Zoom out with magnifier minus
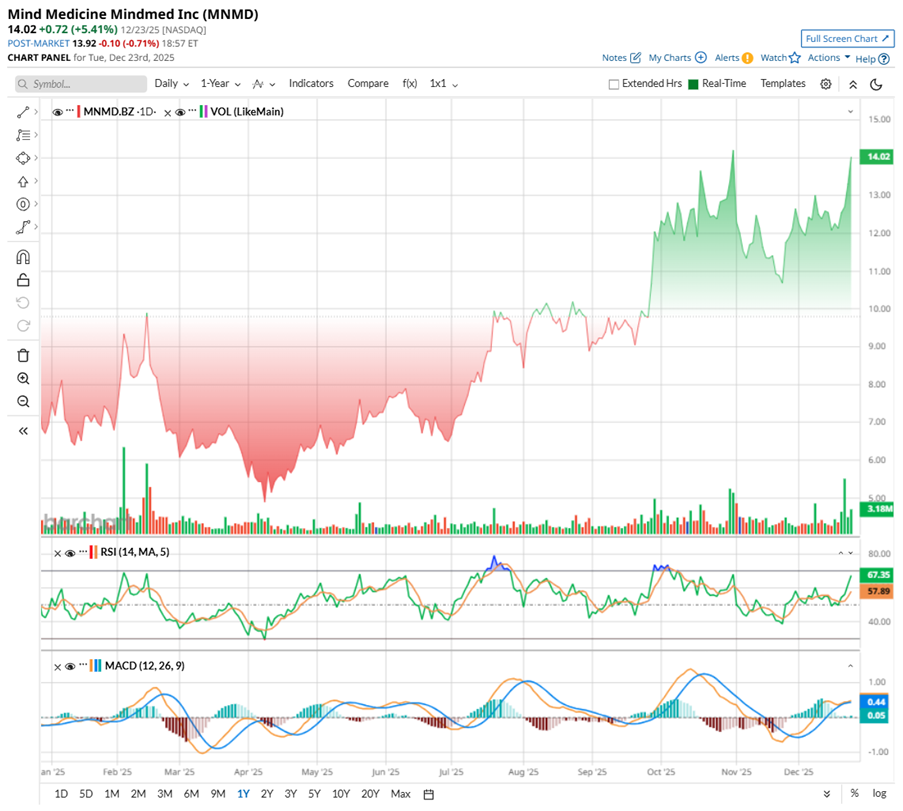Image resolution: width=903 pixels, height=811 pixels. [23, 401]
